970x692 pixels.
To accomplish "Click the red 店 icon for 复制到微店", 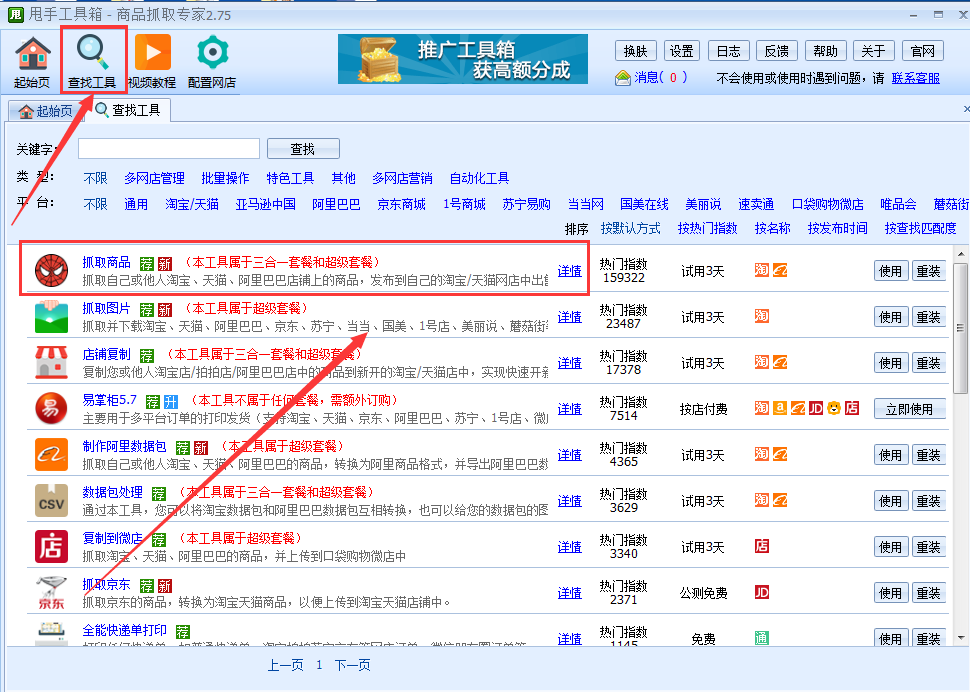I will 51,547.
